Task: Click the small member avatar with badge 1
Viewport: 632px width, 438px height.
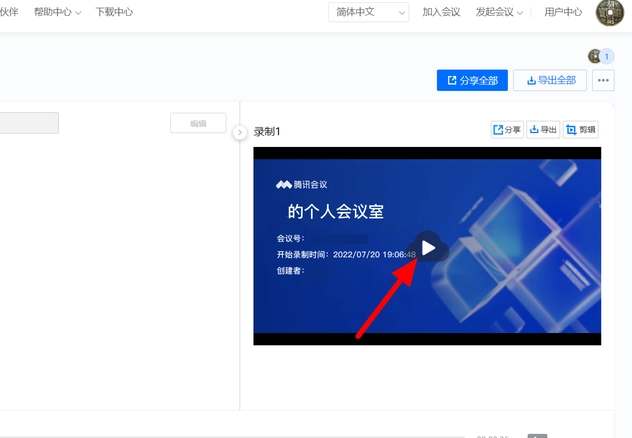Action: click(595, 57)
